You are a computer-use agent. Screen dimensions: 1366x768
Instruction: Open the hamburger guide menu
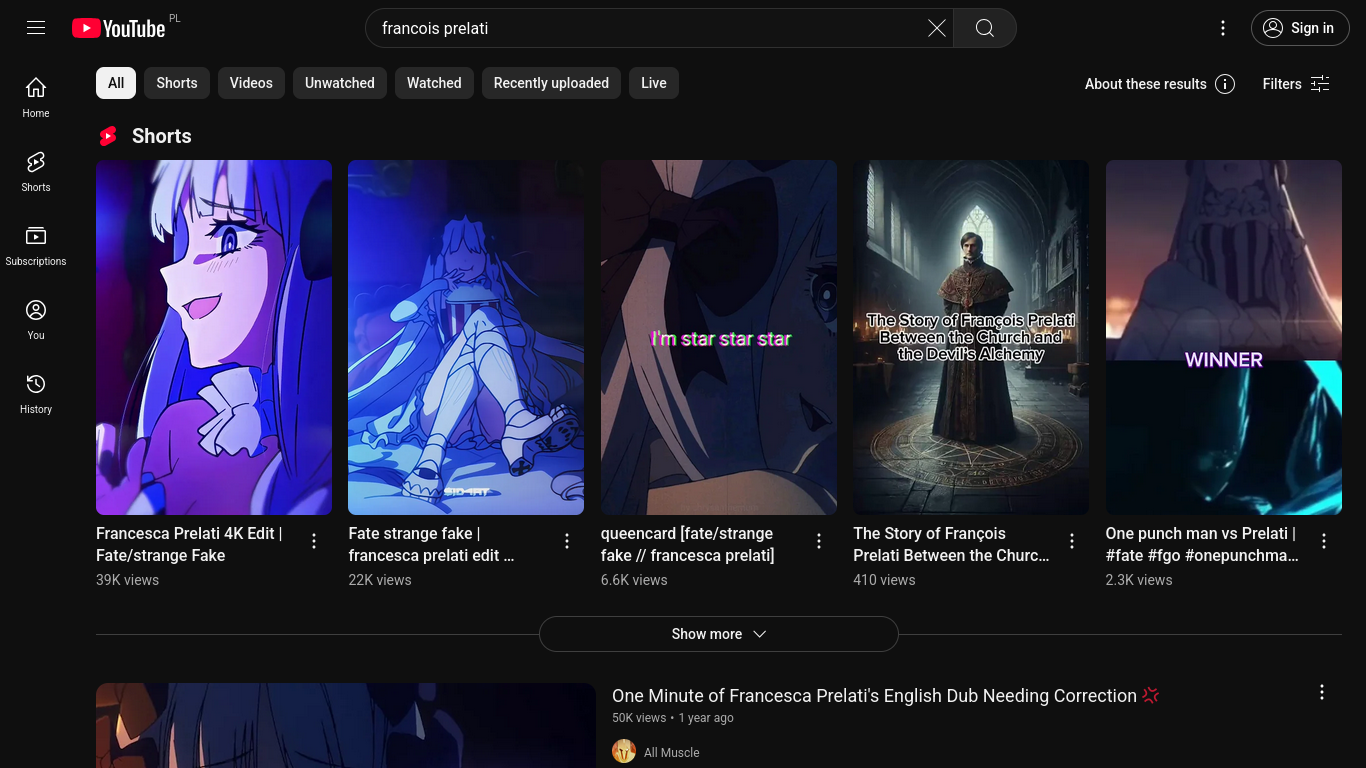pyautogui.click(x=36, y=28)
